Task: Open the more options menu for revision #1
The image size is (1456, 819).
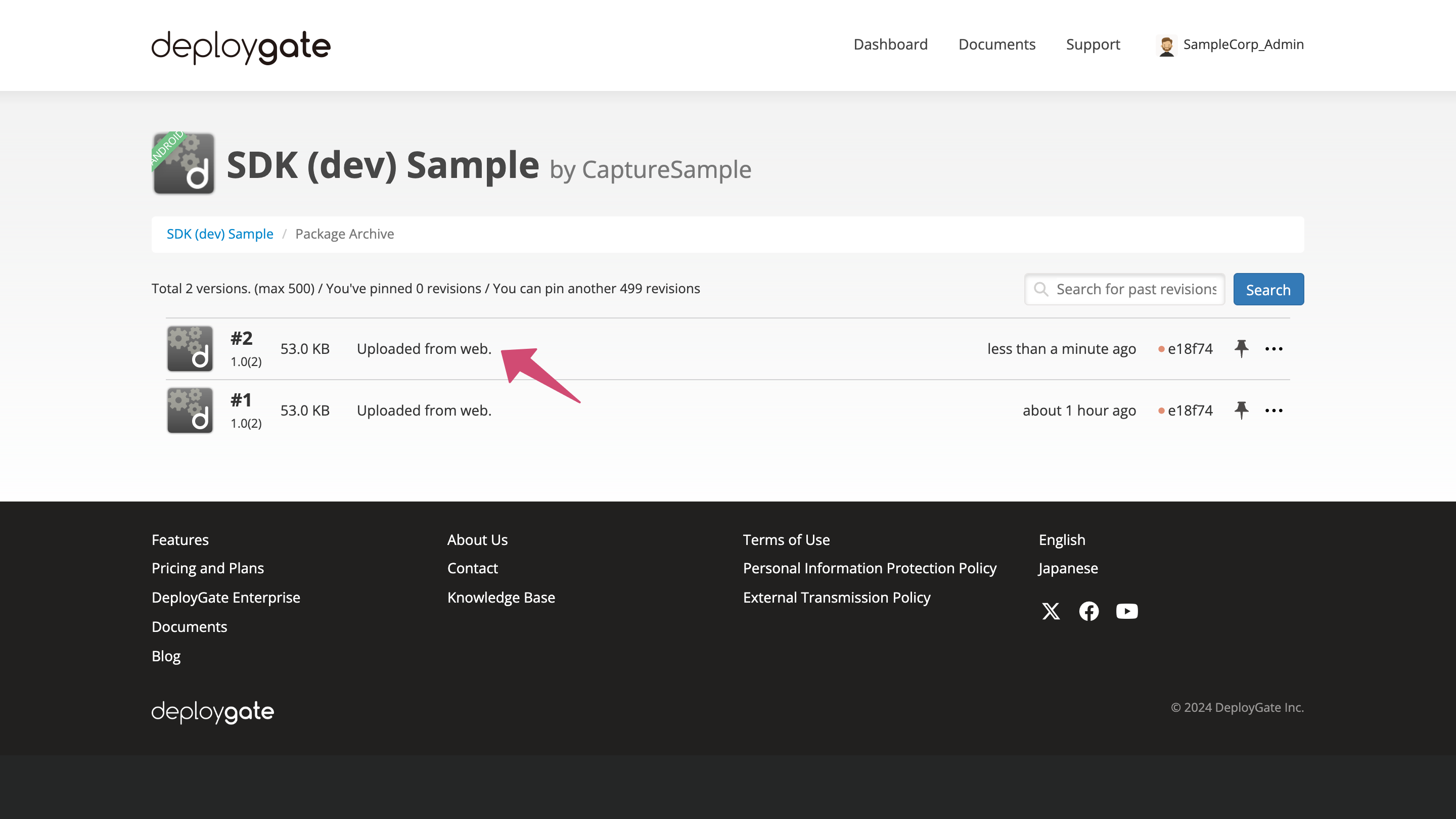Action: [x=1273, y=411]
